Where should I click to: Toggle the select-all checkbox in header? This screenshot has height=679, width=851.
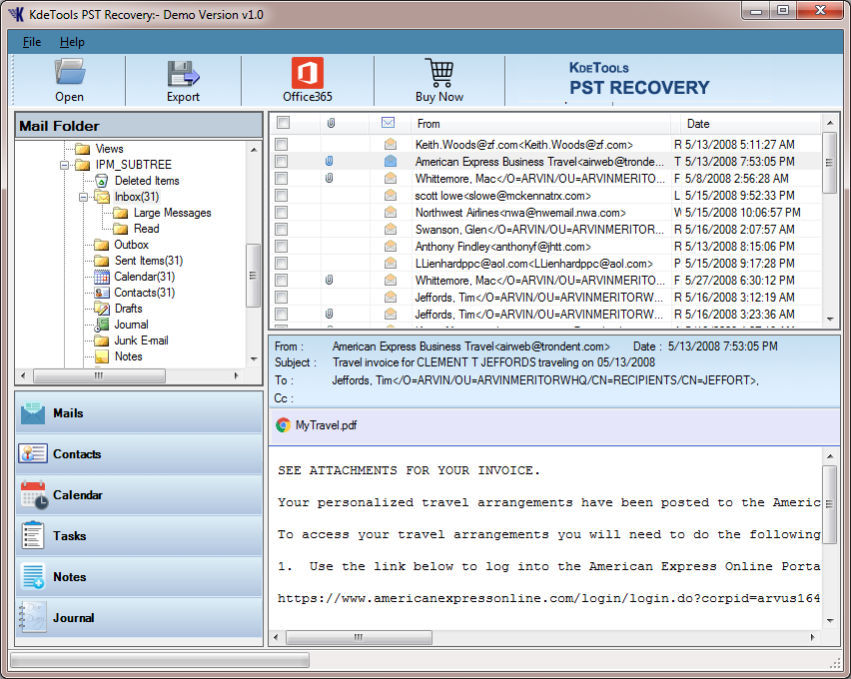pos(283,123)
